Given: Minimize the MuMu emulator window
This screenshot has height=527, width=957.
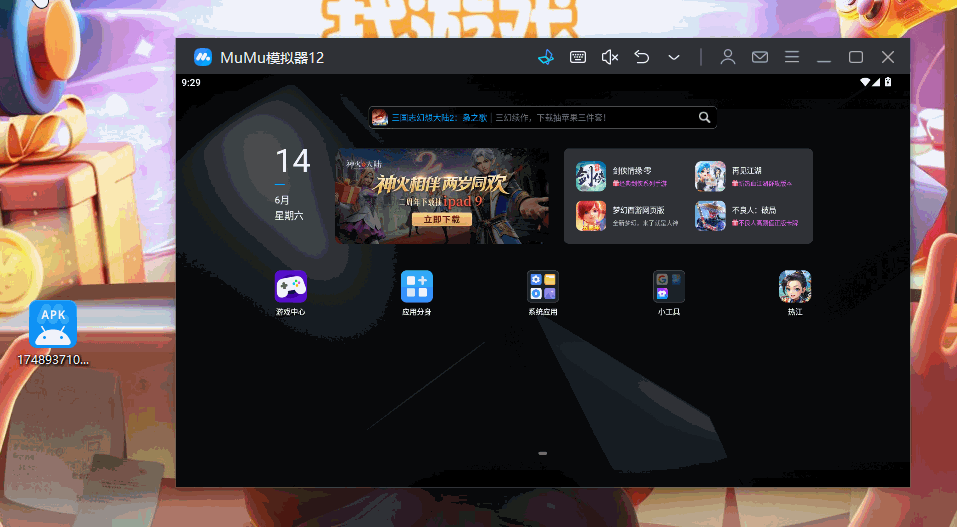Looking at the screenshot, I should (x=824, y=61).
